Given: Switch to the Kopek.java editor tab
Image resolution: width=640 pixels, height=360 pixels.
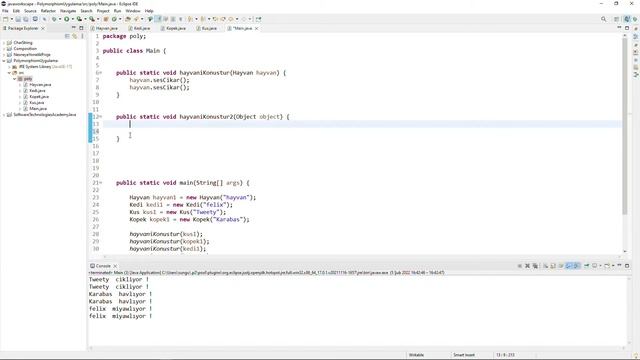Looking at the screenshot, I should tap(174, 28).
